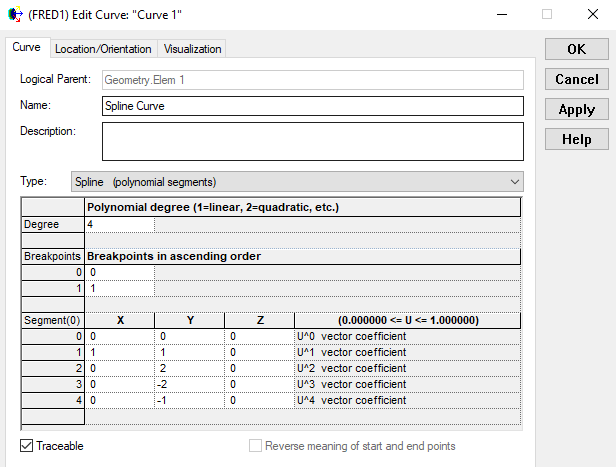Screen dimensions: 616x467
Task: Click the Z cell of the U^3 row
Action: (259, 384)
